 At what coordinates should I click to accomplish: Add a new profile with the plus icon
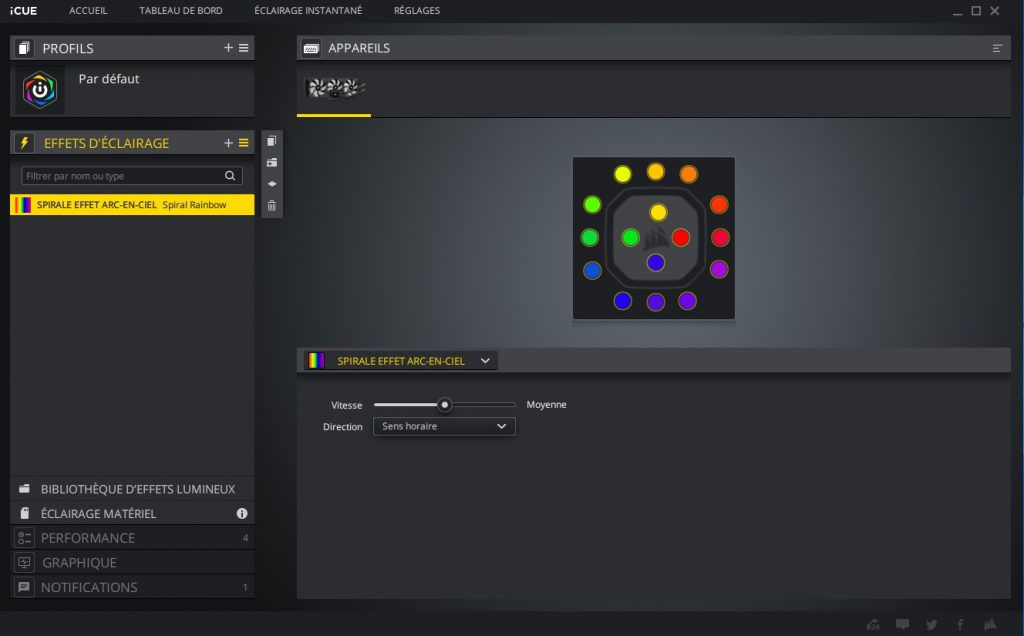[x=228, y=48]
